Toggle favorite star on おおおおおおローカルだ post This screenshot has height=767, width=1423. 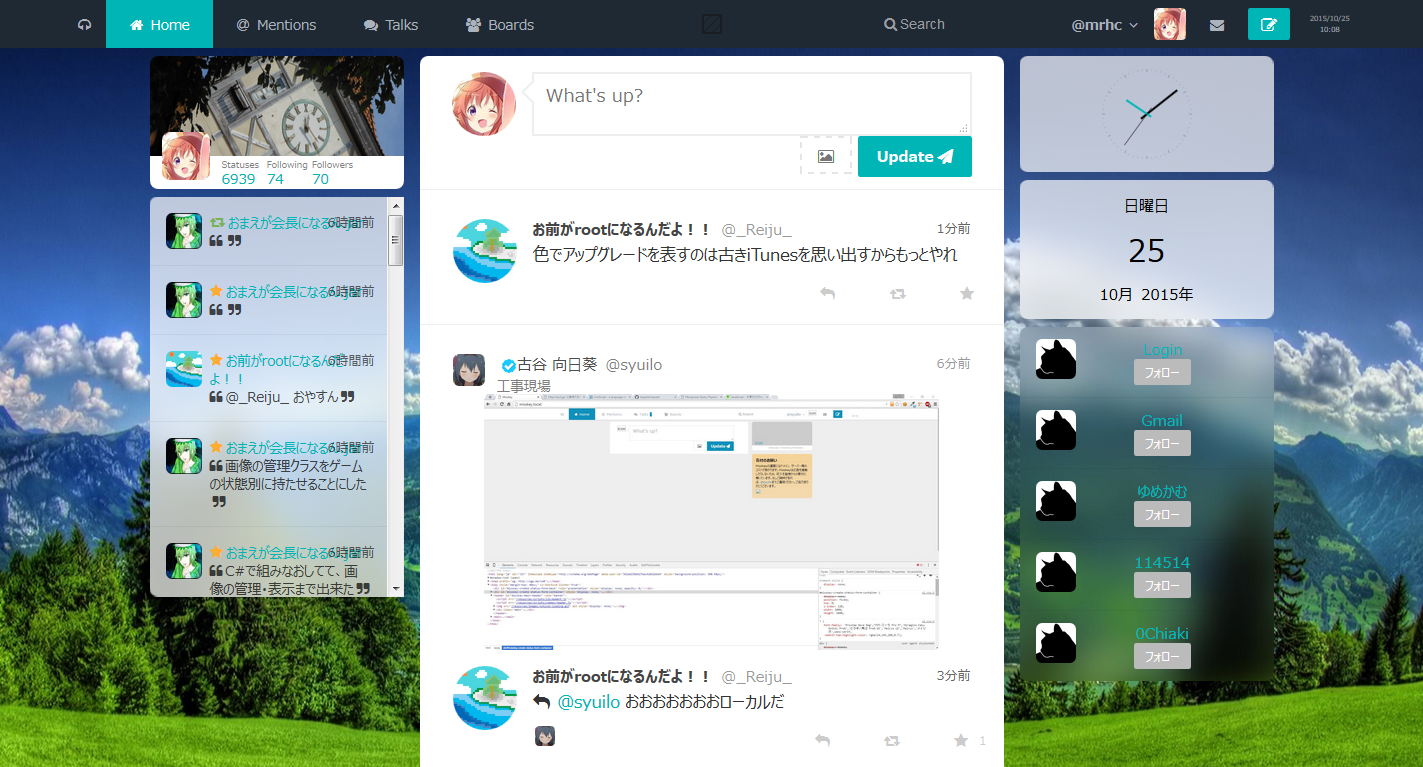coord(961,741)
